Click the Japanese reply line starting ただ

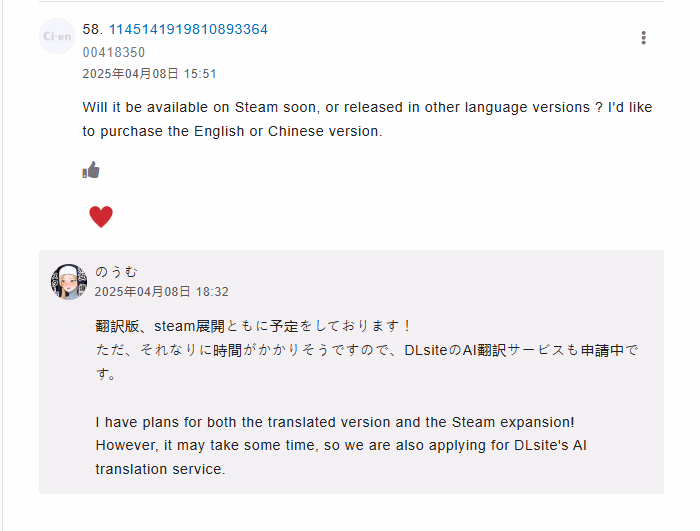pyautogui.click(x=366, y=349)
